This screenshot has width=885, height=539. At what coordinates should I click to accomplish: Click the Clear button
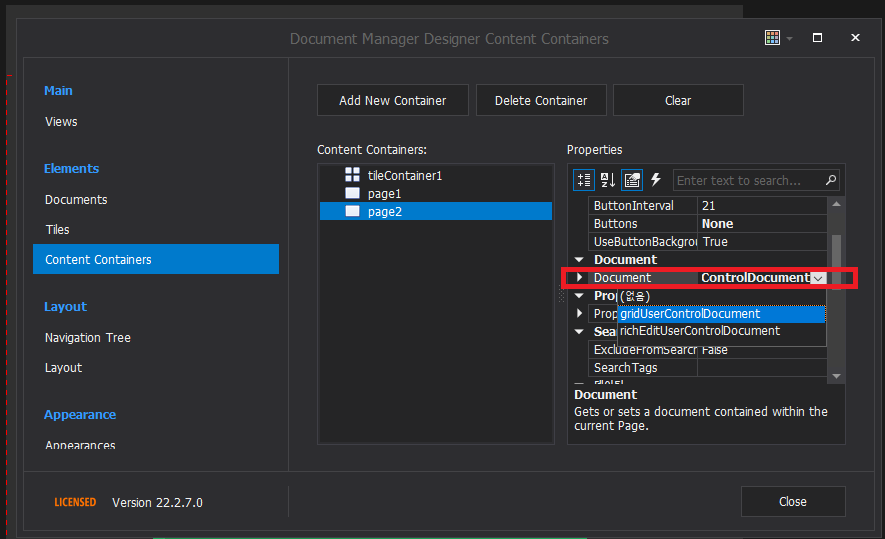678,100
